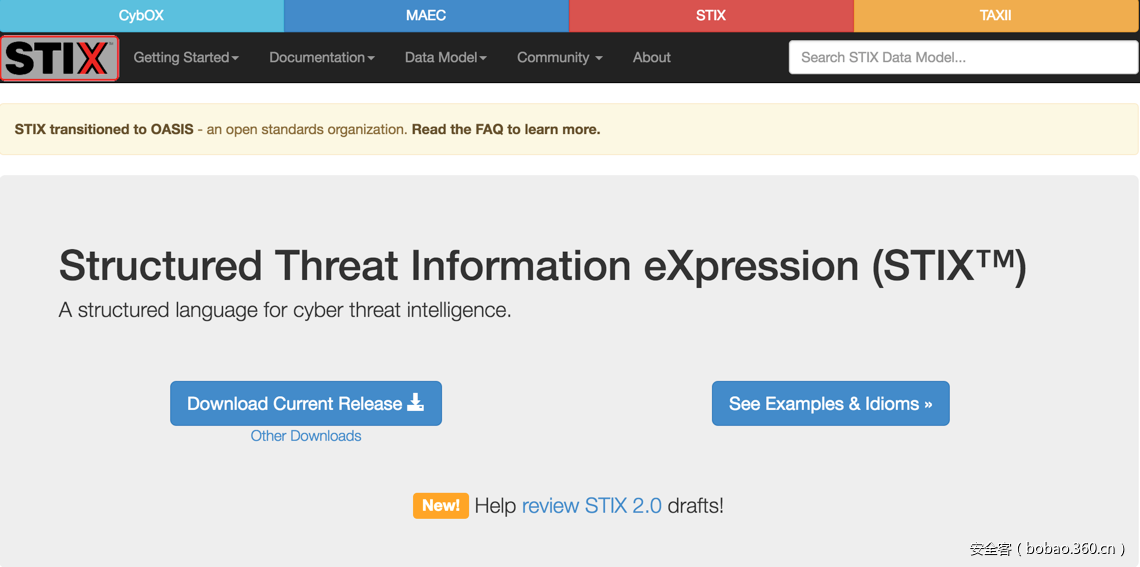Click the orange New! badge

pyautogui.click(x=440, y=505)
